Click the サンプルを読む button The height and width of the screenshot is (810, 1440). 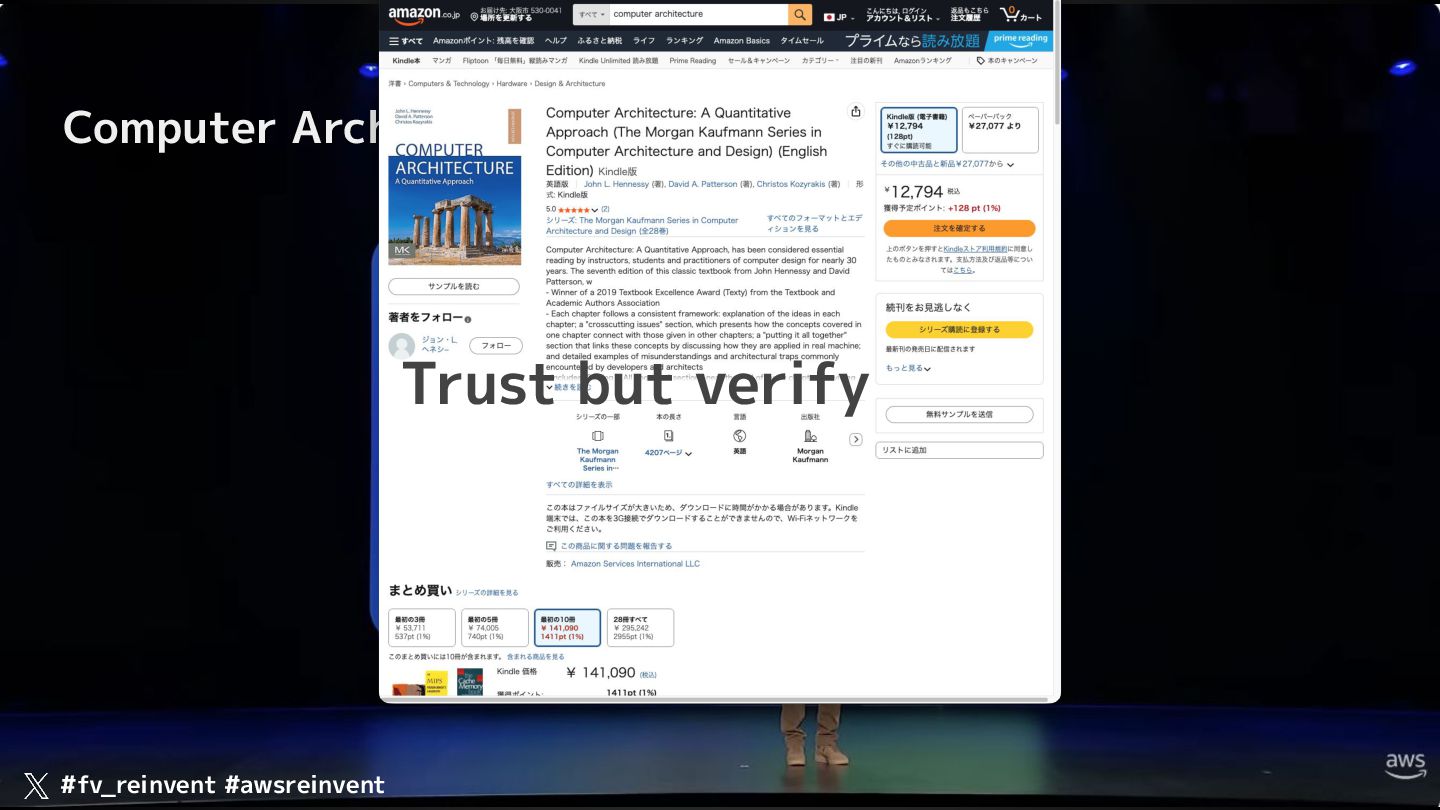pos(454,286)
